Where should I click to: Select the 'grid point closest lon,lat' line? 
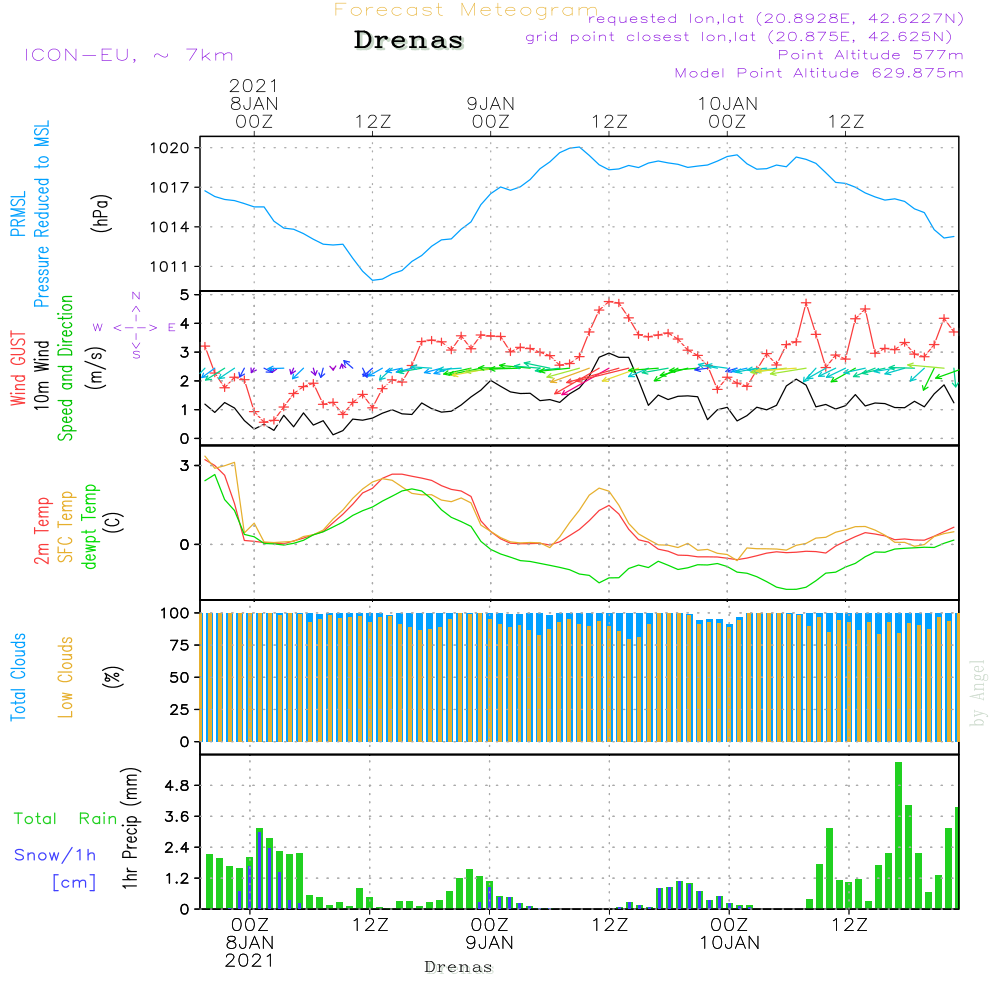(738, 37)
